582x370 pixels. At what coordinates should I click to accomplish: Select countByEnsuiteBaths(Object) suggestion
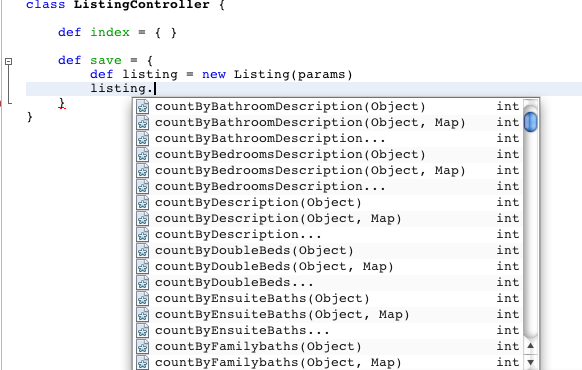[328, 298]
